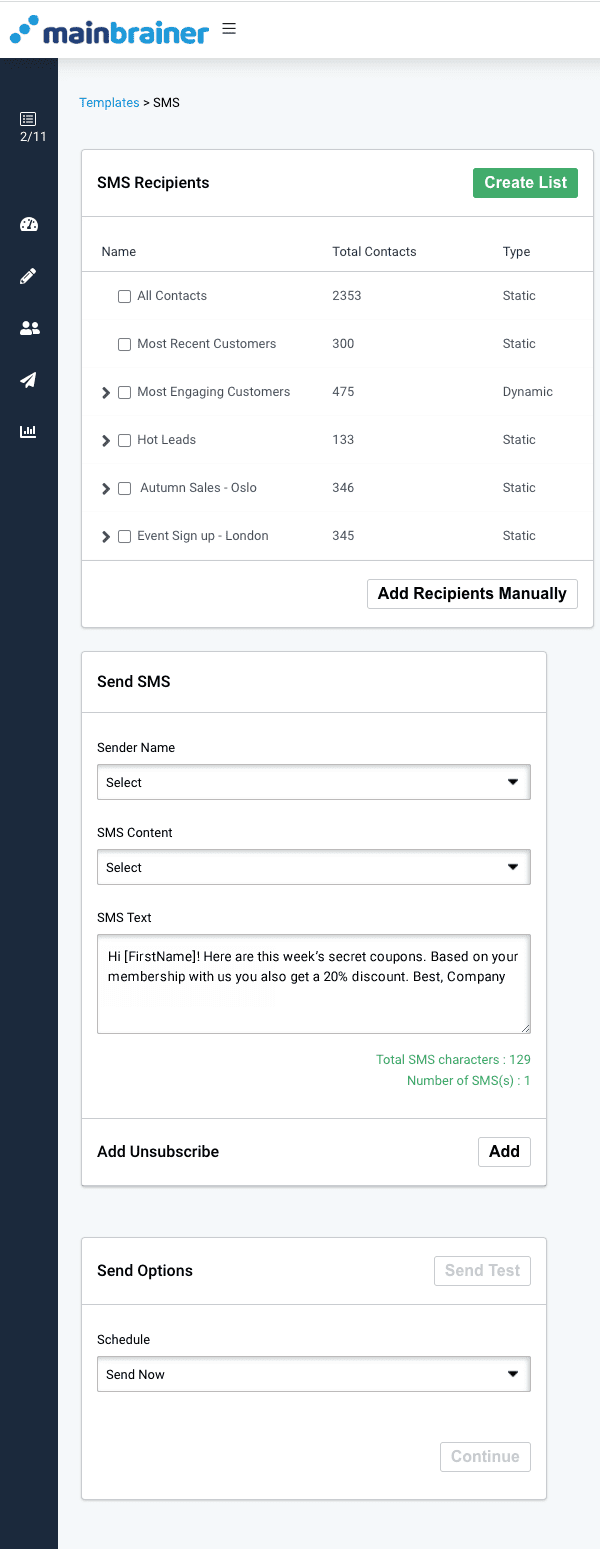The image size is (600, 1549).
Task: View the statistics bar chart icon
Action: click(x=29, y=432)
